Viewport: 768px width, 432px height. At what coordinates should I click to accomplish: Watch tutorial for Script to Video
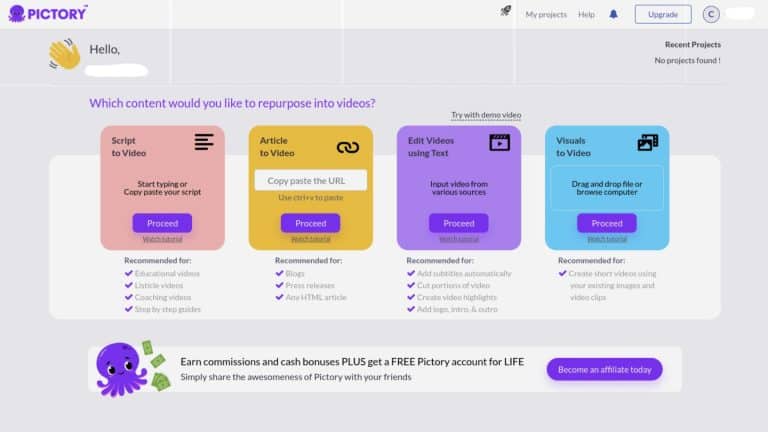point(162,239)
